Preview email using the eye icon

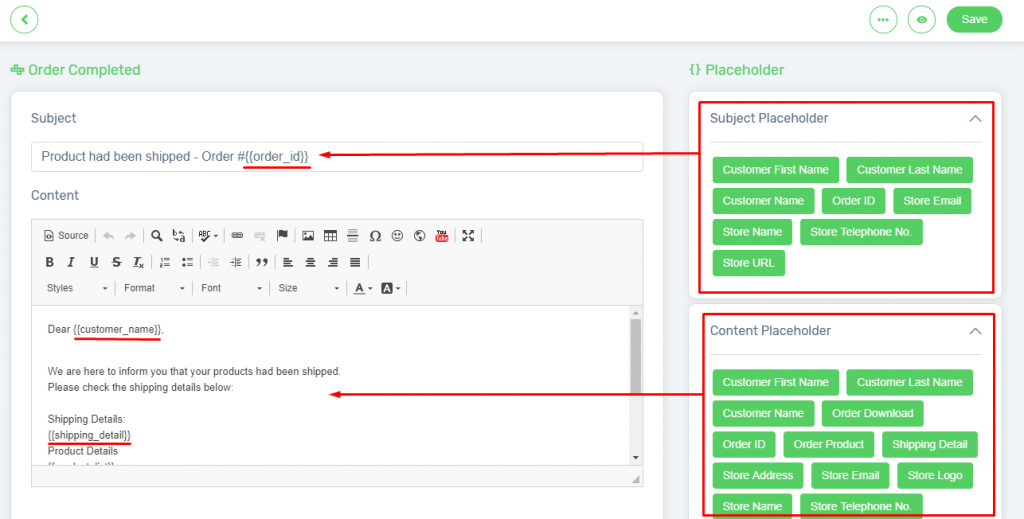tap(921, 19)
